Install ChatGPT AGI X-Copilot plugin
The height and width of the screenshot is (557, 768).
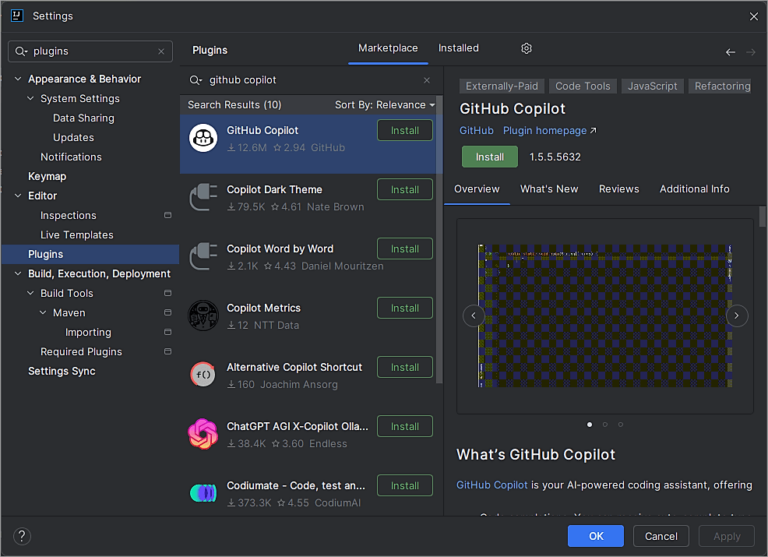click(405, 426)
